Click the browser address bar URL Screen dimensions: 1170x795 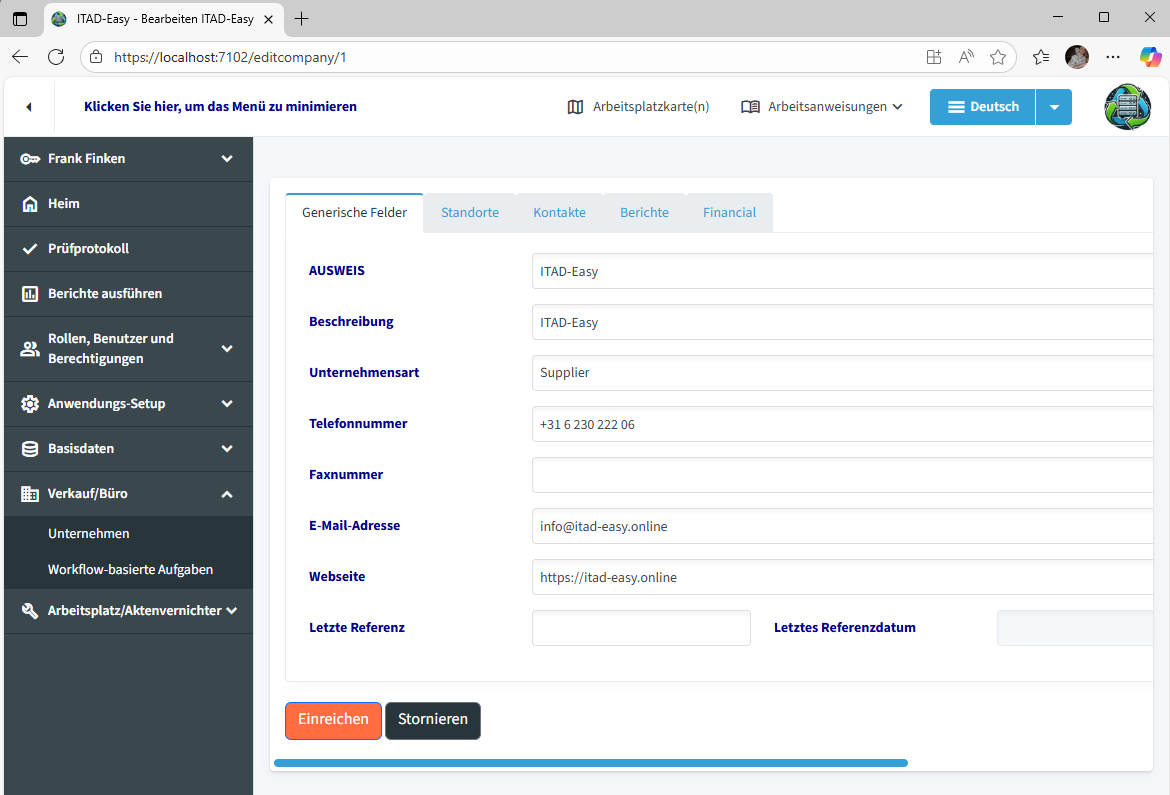tap(230, 57)
